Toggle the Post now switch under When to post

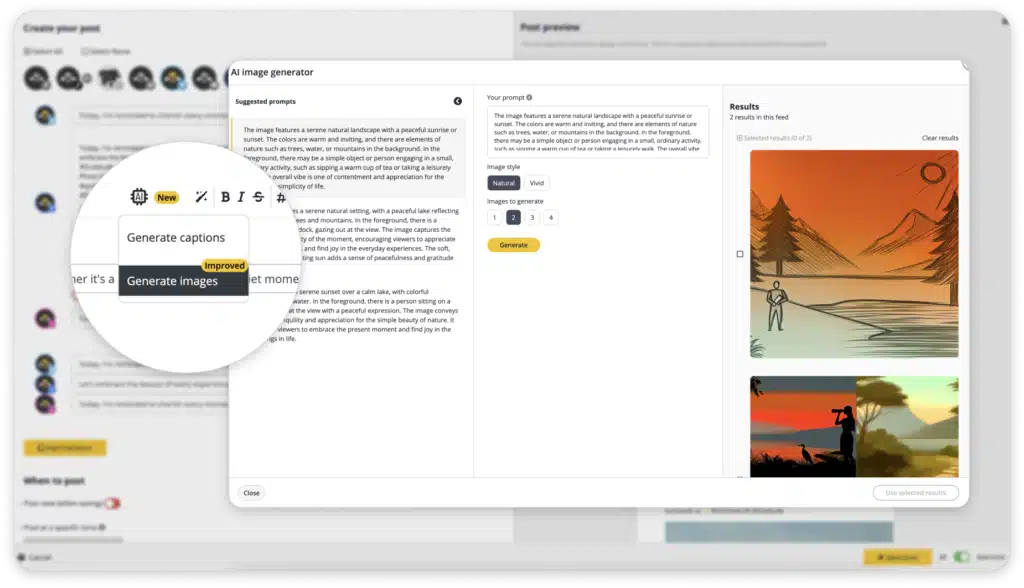(x=112, y=503)
